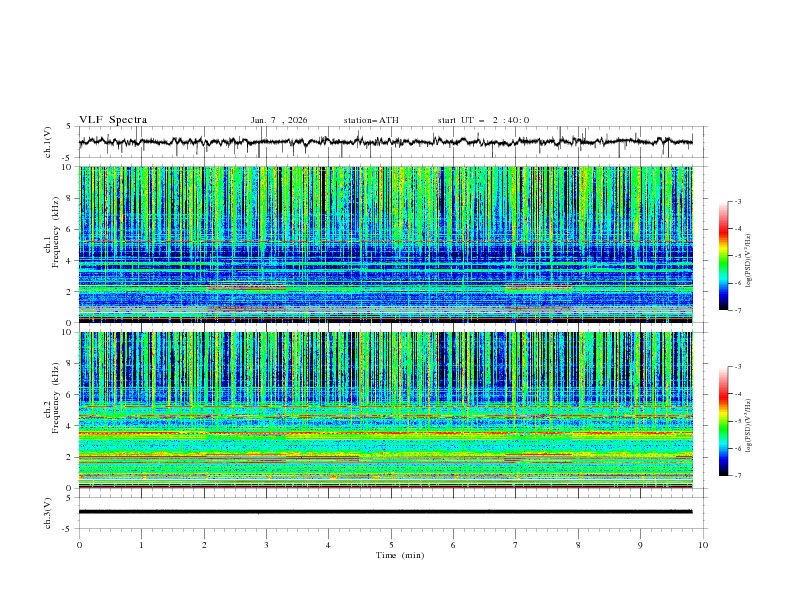Click the Jan. 7, 2026 date label
This screenshot has height=612, width=792.
279,120
